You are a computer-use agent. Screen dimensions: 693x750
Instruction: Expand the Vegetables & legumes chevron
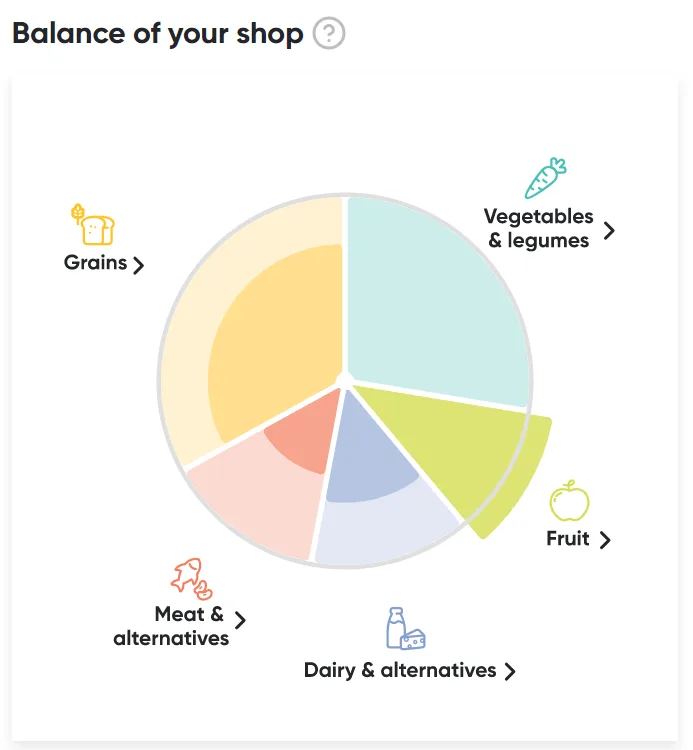[x=609, y=231]
